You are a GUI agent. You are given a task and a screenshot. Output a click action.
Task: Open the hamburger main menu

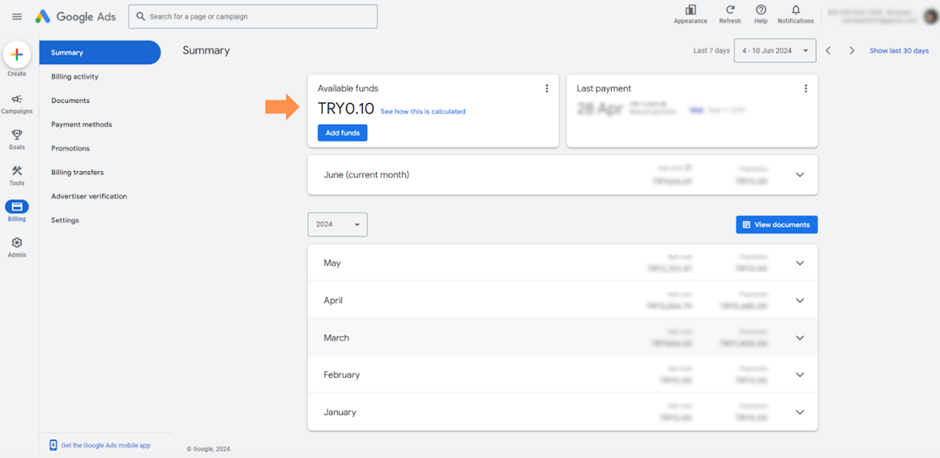pyautogui.click(x=17, y=17)
